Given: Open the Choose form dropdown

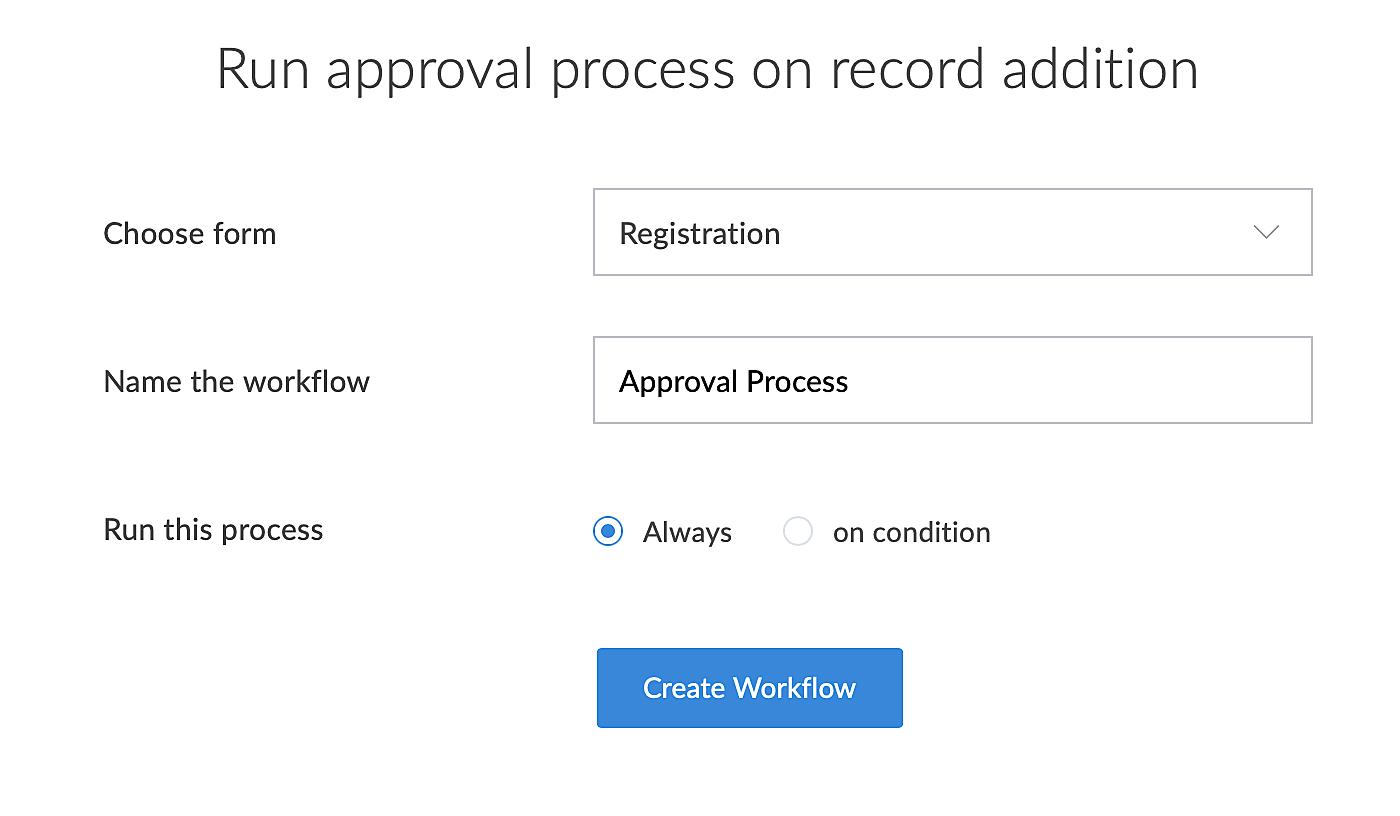Looking at the screenshot, I should (x=951, y=232).
